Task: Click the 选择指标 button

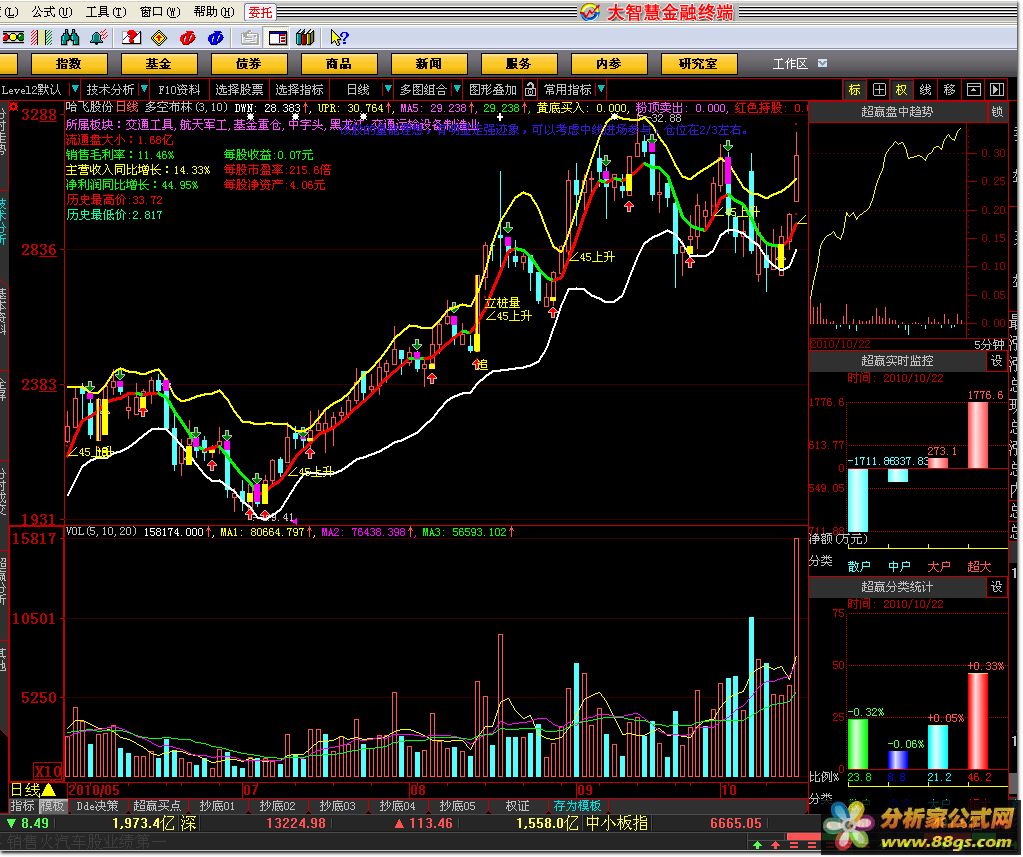Action: pyautogui.click(x=299, y=89)
